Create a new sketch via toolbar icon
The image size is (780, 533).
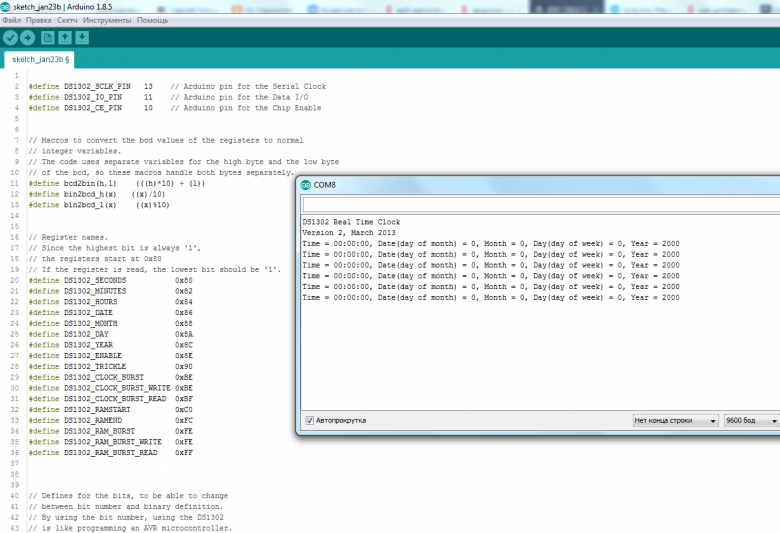48,38
